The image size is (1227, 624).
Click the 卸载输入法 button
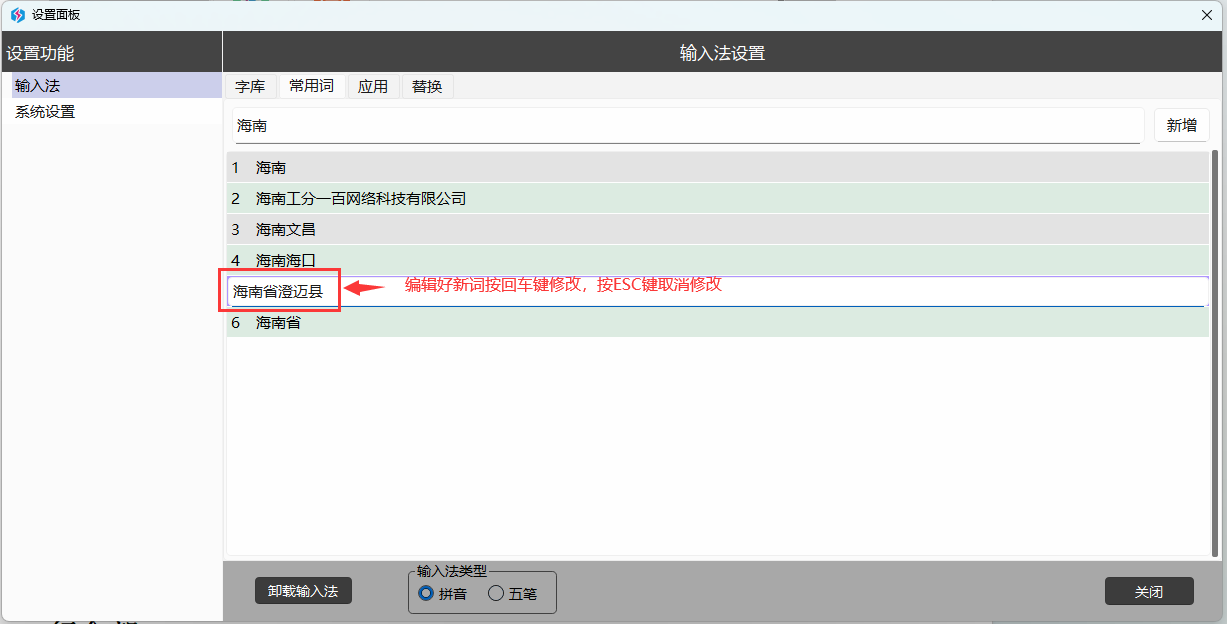tap(303, 591)
